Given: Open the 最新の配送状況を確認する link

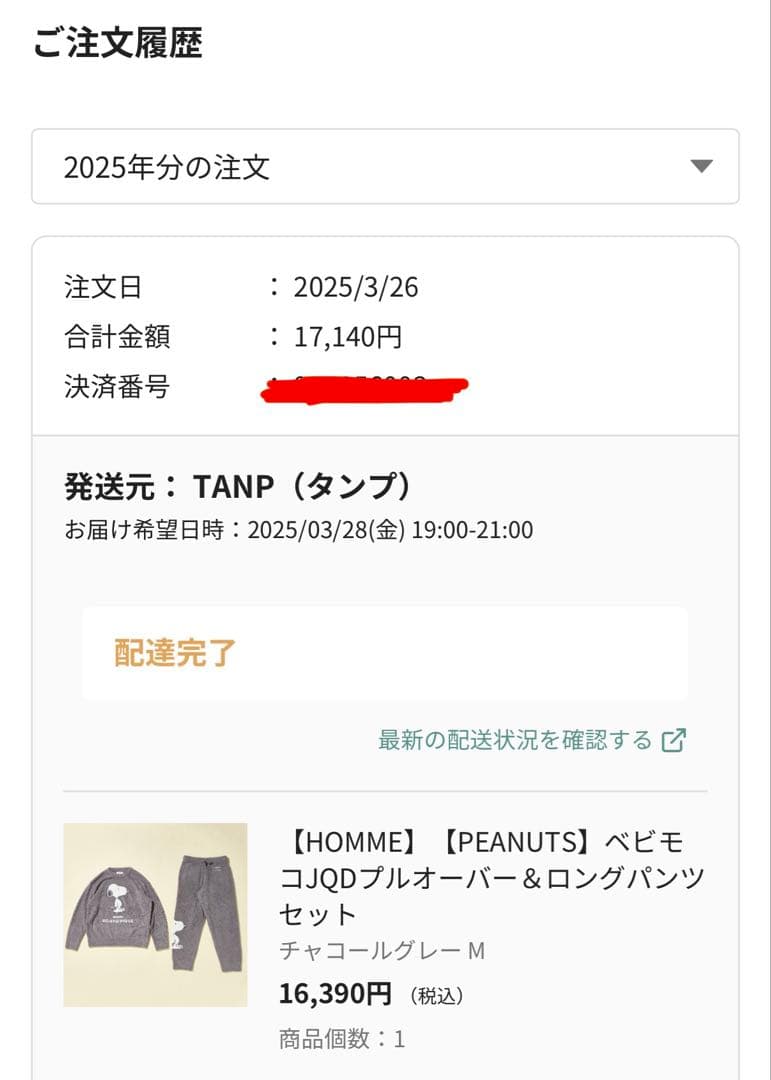Looking at the screenshot, I should (515, 740).
